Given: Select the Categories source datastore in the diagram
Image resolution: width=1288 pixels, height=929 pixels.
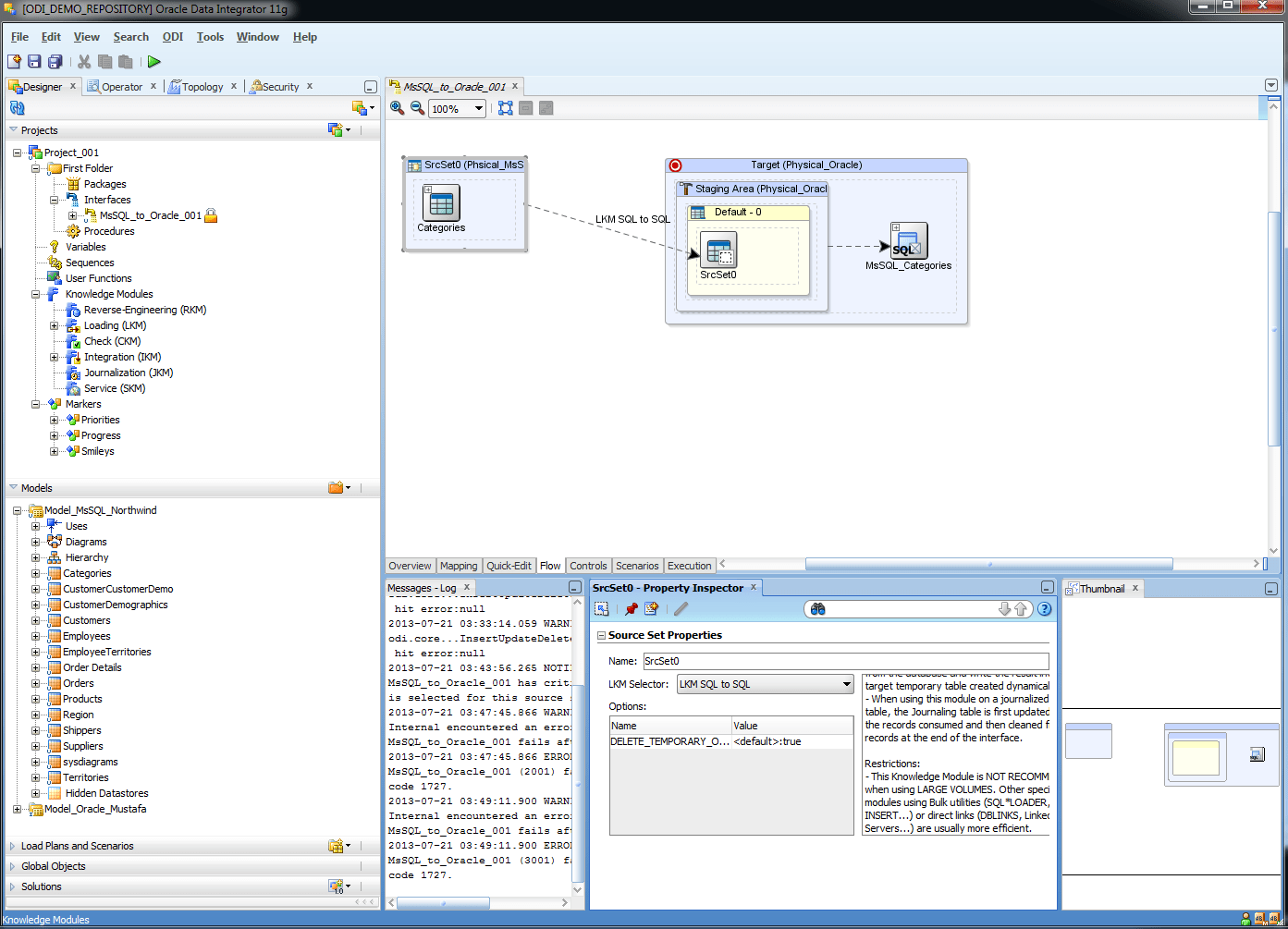Looking at the screenshot, I should [x=441, y=203].
